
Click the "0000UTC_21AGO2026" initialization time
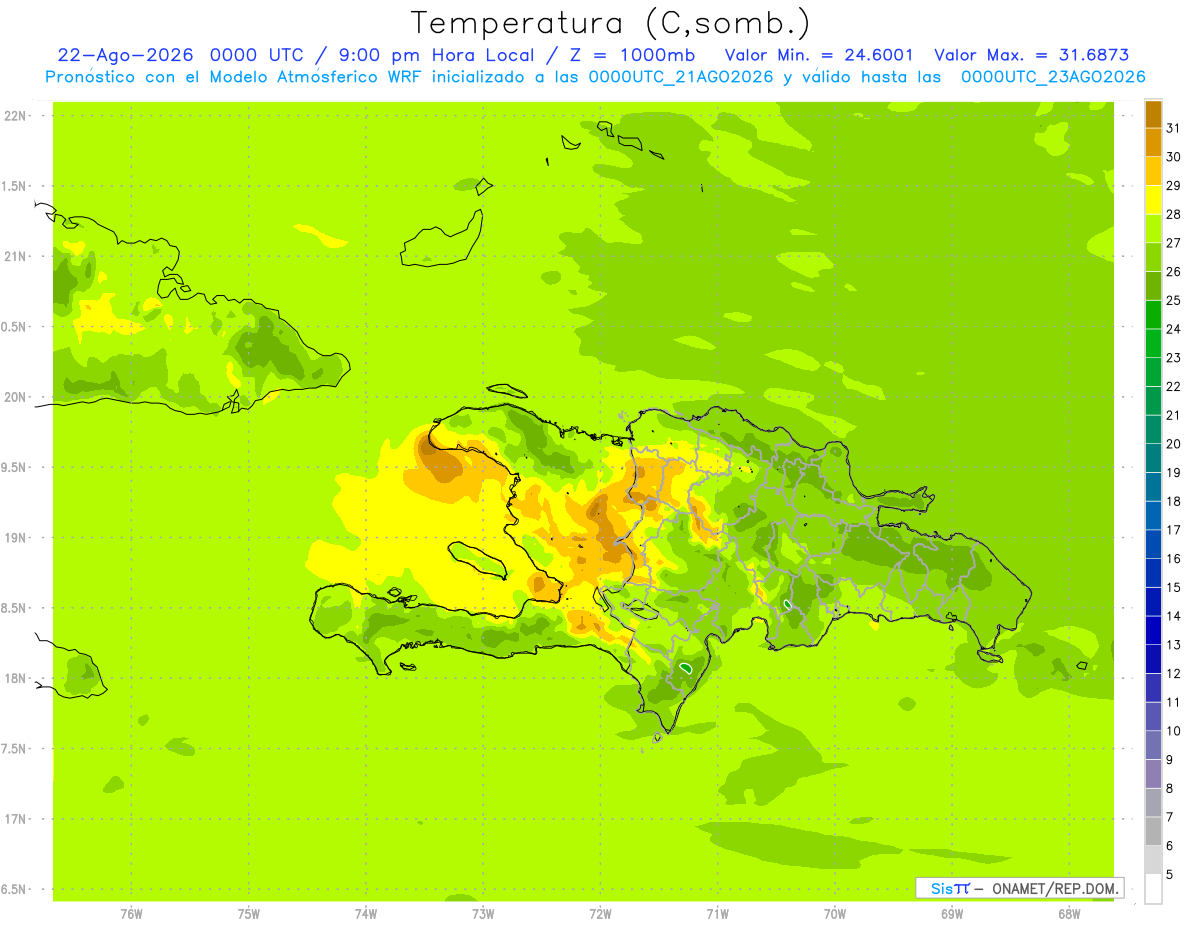coord(681,77)
